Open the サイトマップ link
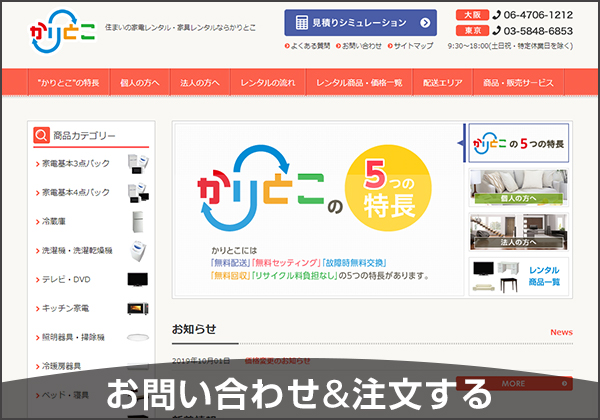The width and height of the screenshot is (600, 420). coord(412,46)
